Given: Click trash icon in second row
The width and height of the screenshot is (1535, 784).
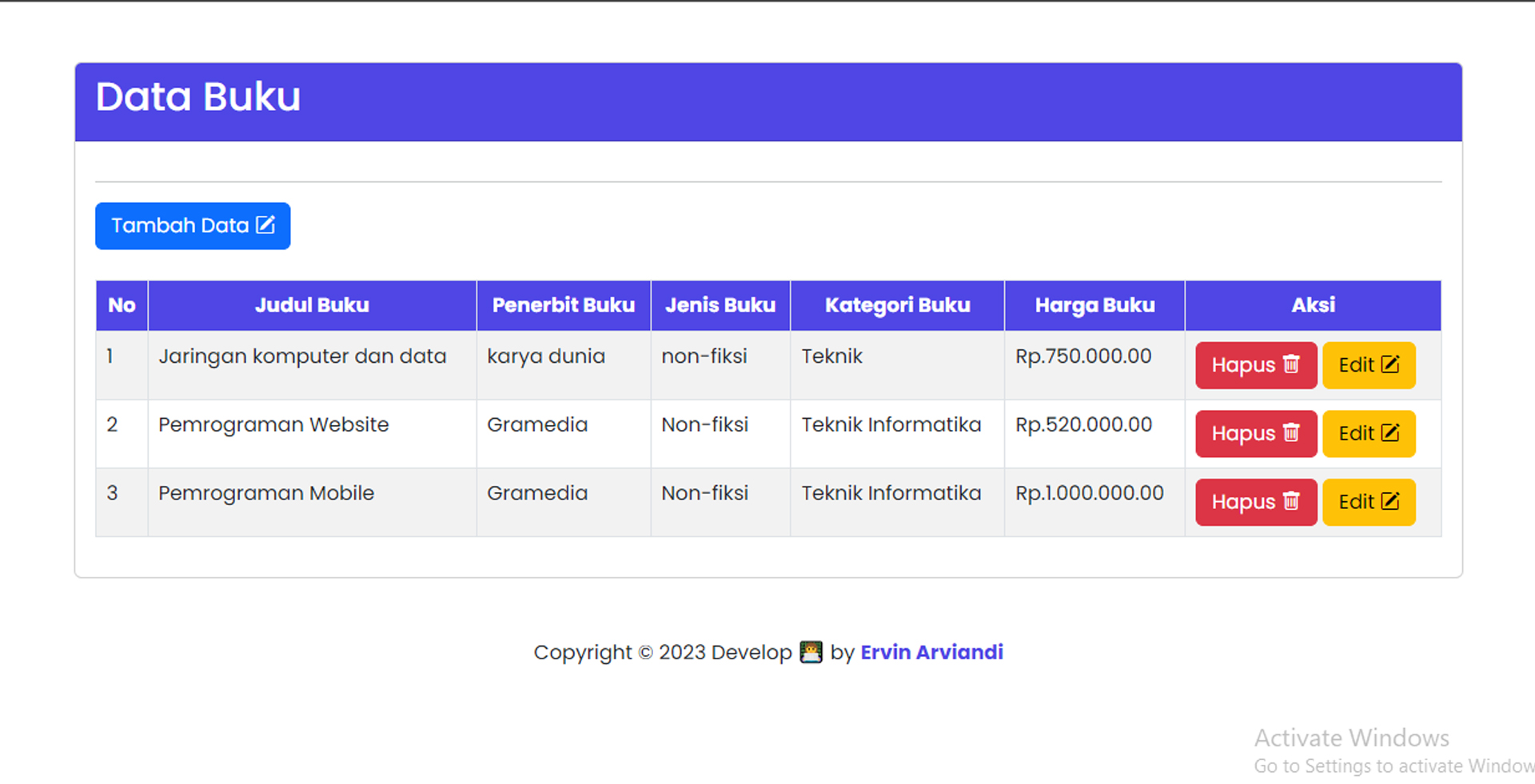Looking at the screenshot, I should [1291, 433].
